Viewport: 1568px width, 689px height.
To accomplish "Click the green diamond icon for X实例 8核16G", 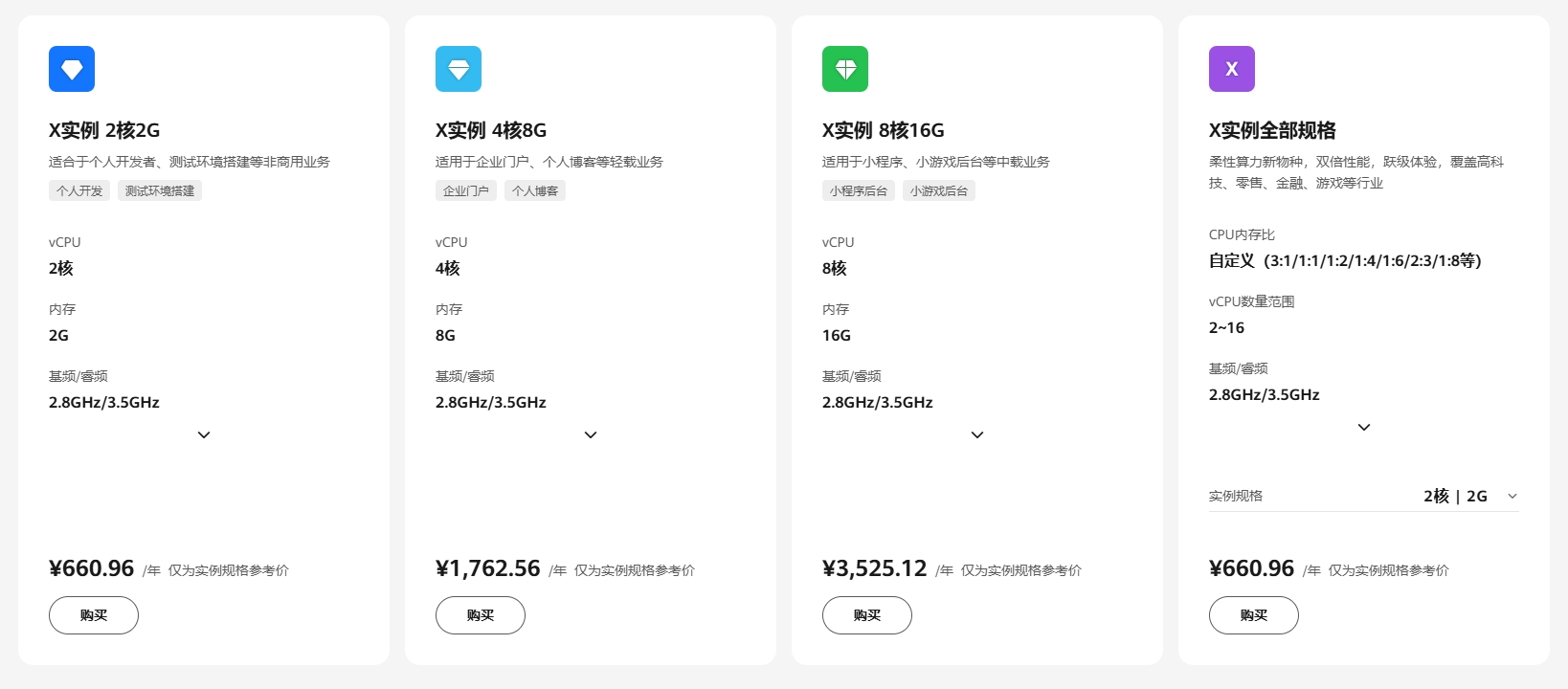I will [845, 69].
